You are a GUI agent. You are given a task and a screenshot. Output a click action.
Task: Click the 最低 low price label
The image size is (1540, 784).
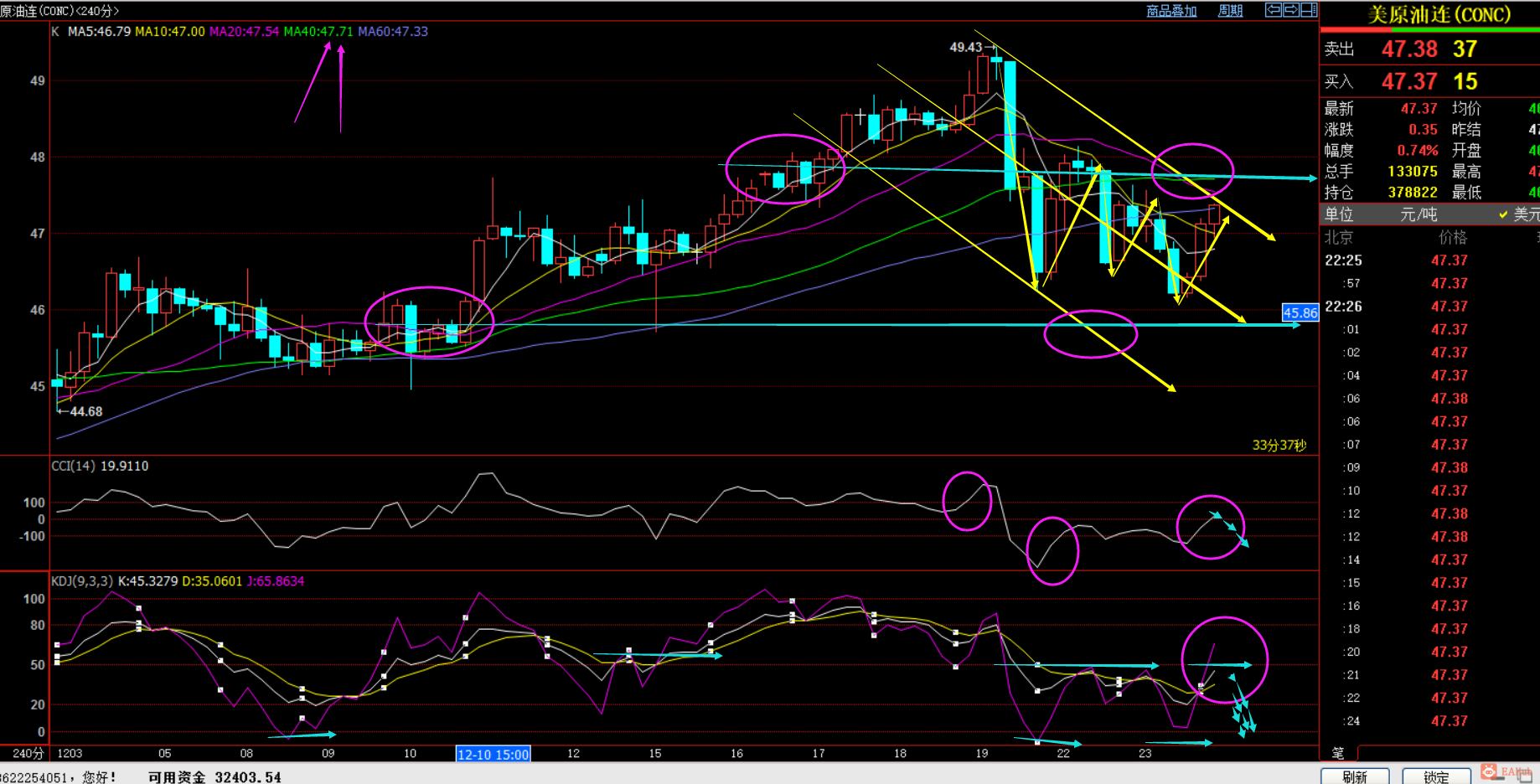1466,193
